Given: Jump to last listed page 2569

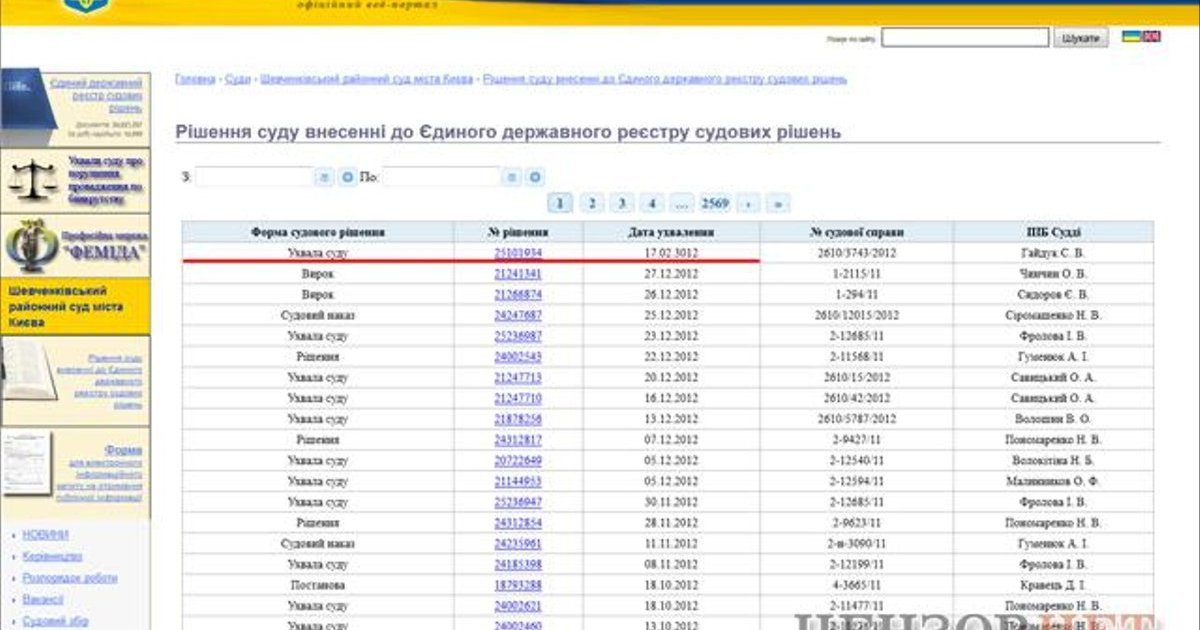Looking at the screenshot, I should click(x=714, y=203).
